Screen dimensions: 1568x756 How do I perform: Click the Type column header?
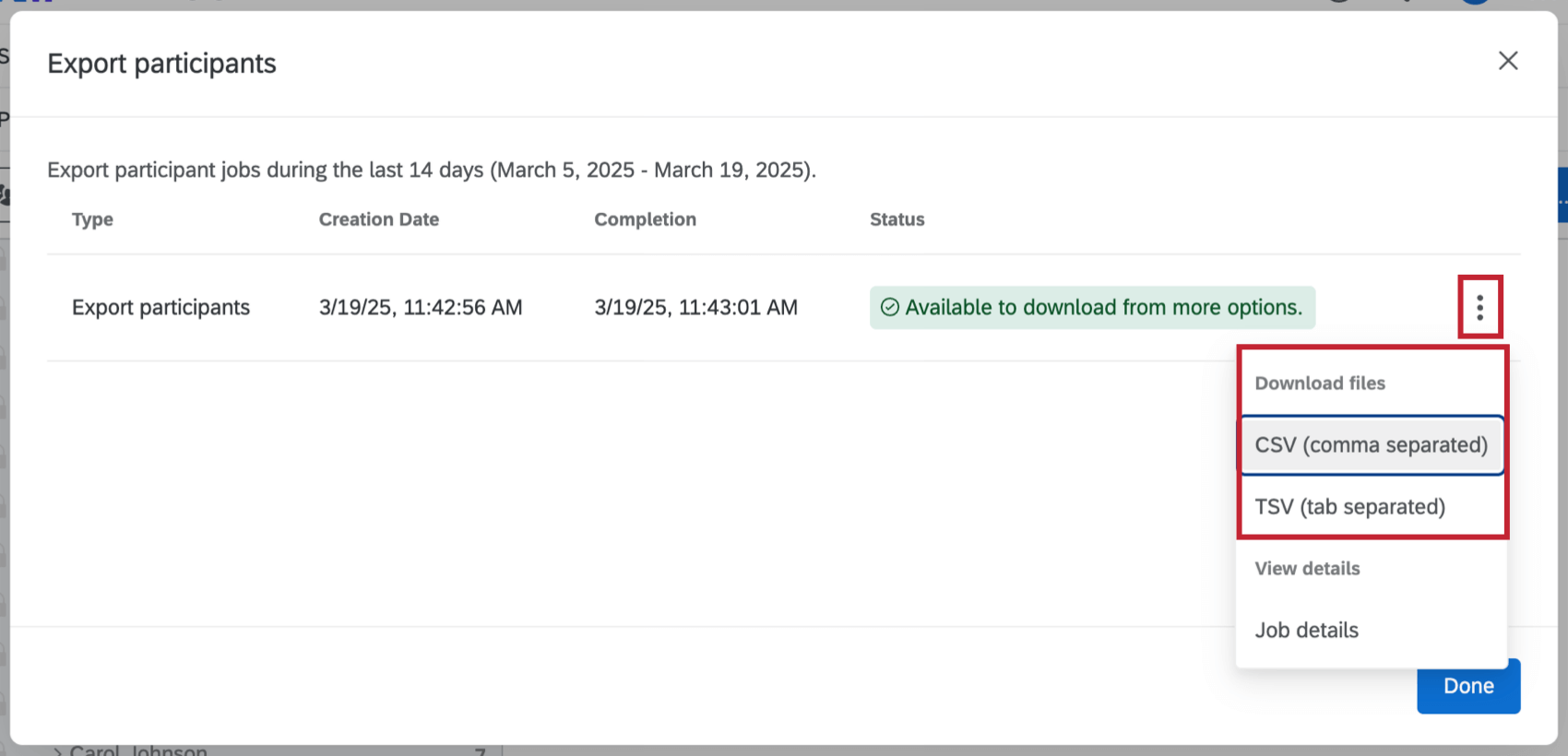pos(92,219)
